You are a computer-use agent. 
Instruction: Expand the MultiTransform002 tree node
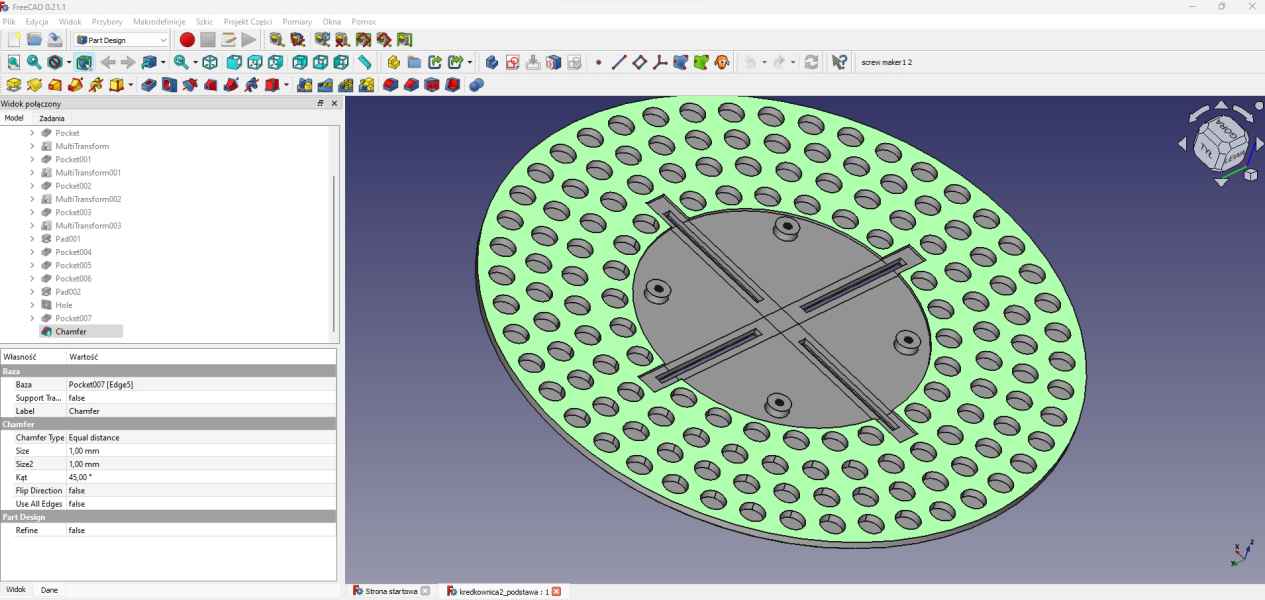click(32, 199)
